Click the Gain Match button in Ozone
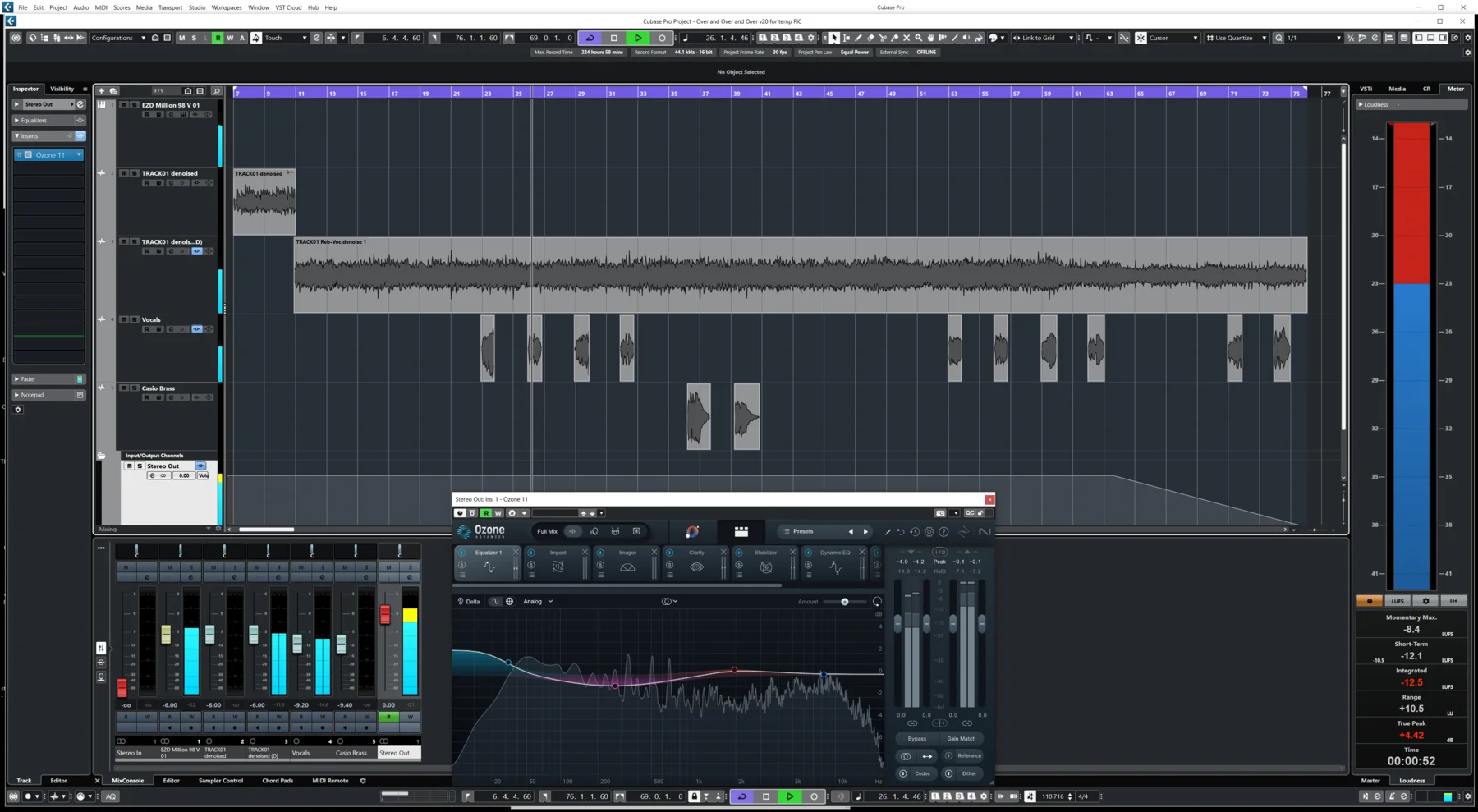This screenshot has height=812, width=1478. [x=962, y=738]
